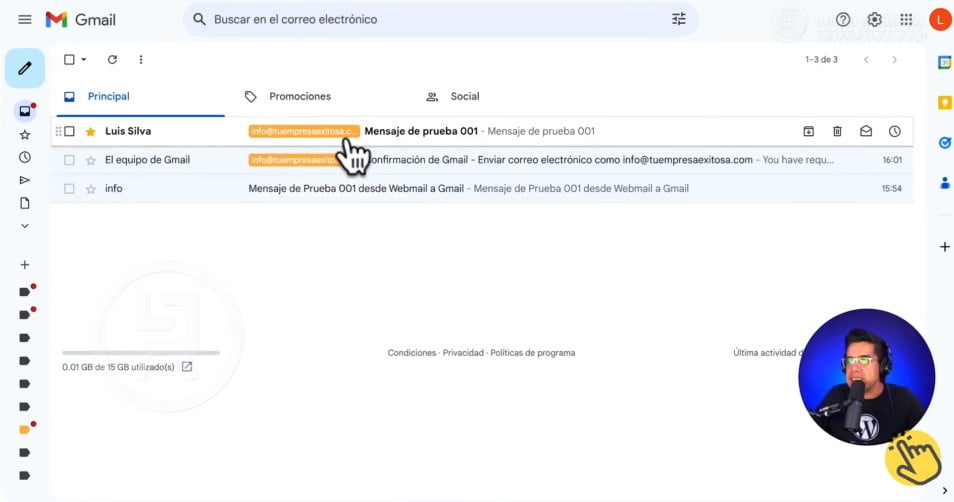Expand More items in left sidebar
Viewport: 954px width, 502px height.
click(x=25, y=226)
